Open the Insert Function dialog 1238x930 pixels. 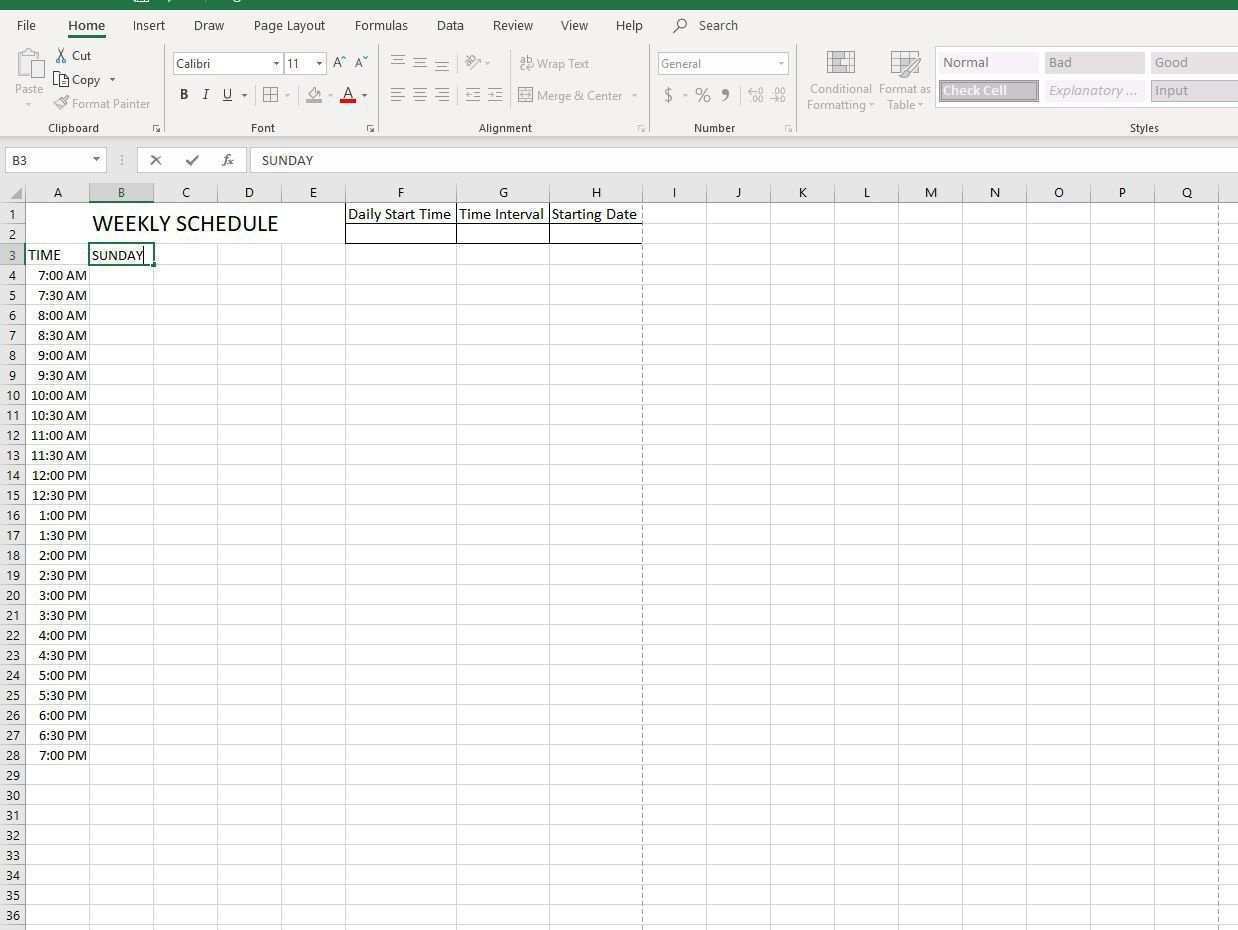point(228,160)
